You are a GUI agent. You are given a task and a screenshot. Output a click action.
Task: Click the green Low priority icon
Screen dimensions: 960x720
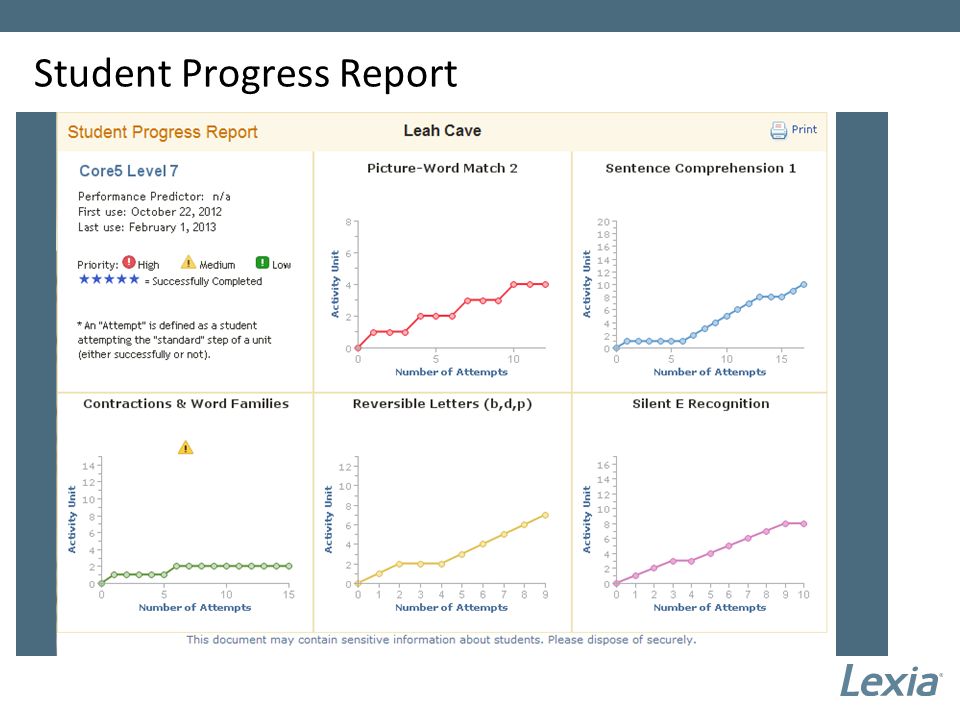click(262, 263)
